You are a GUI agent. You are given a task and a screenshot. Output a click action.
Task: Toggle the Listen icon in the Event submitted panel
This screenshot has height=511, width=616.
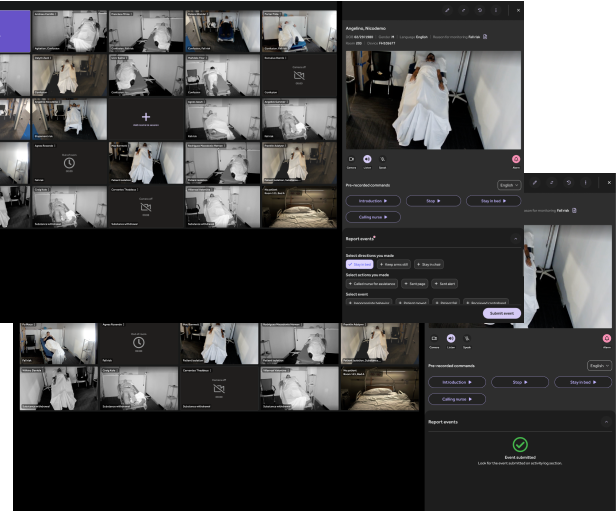451,338
